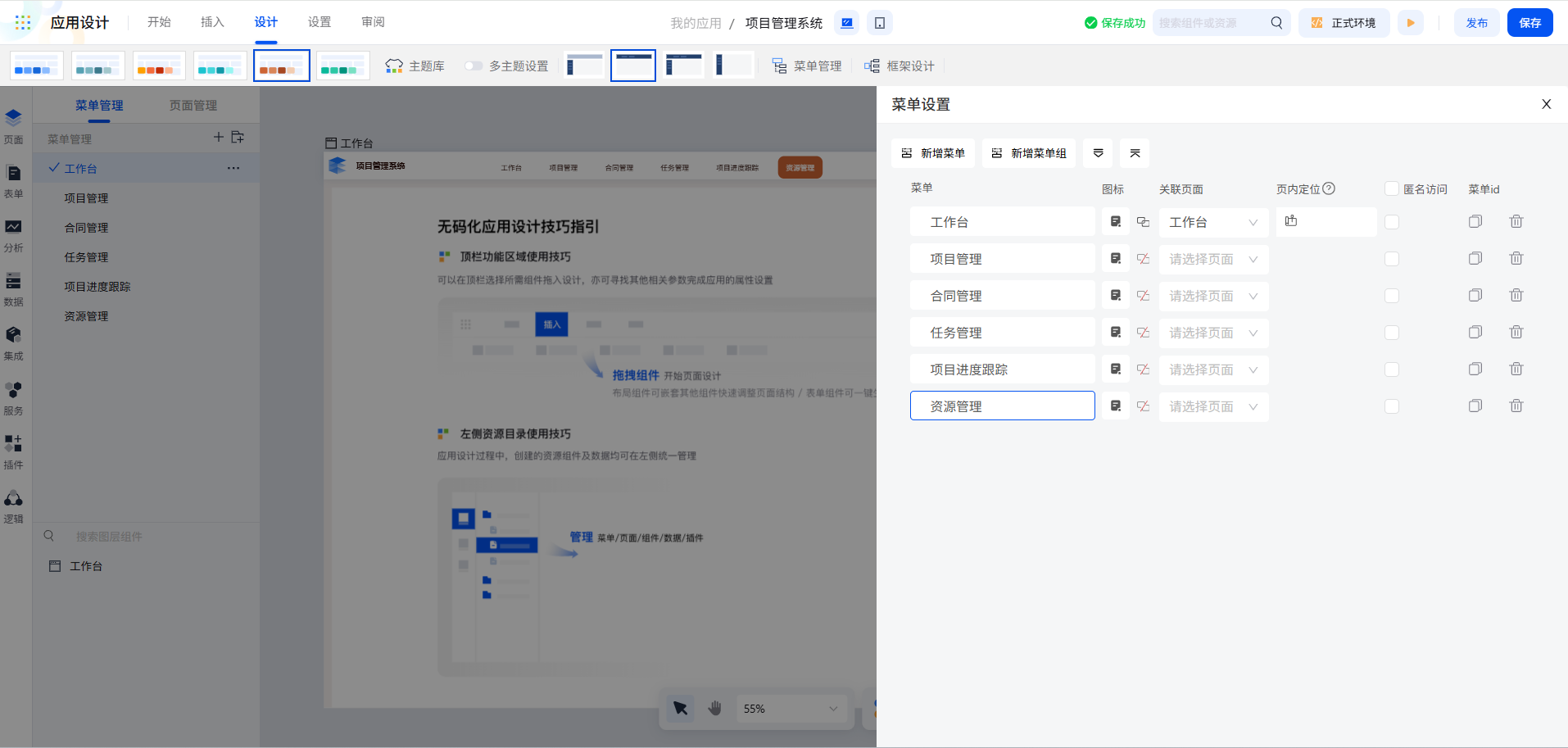Click the icon picker for 工作台 menu row
The height and width of the screenshot is (748, 1568).
pos(1115,221)
